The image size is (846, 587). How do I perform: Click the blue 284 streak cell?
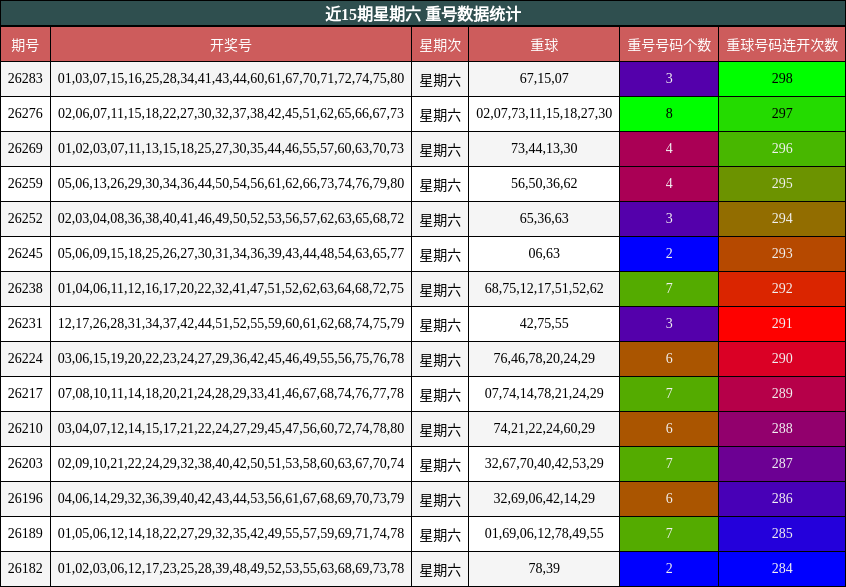782,569
